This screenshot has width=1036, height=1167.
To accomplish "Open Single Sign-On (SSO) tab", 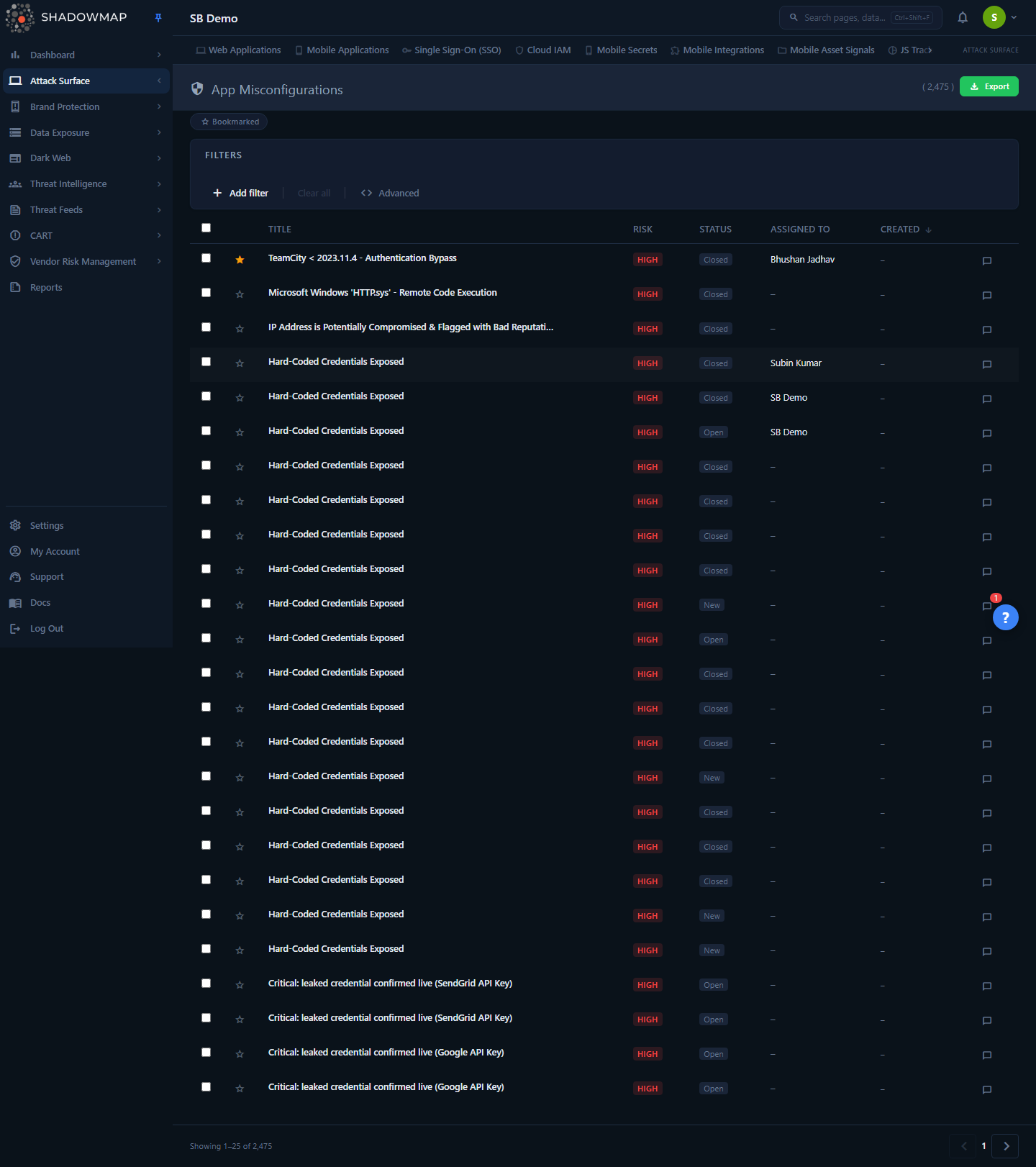I will [x=452, y=50].
